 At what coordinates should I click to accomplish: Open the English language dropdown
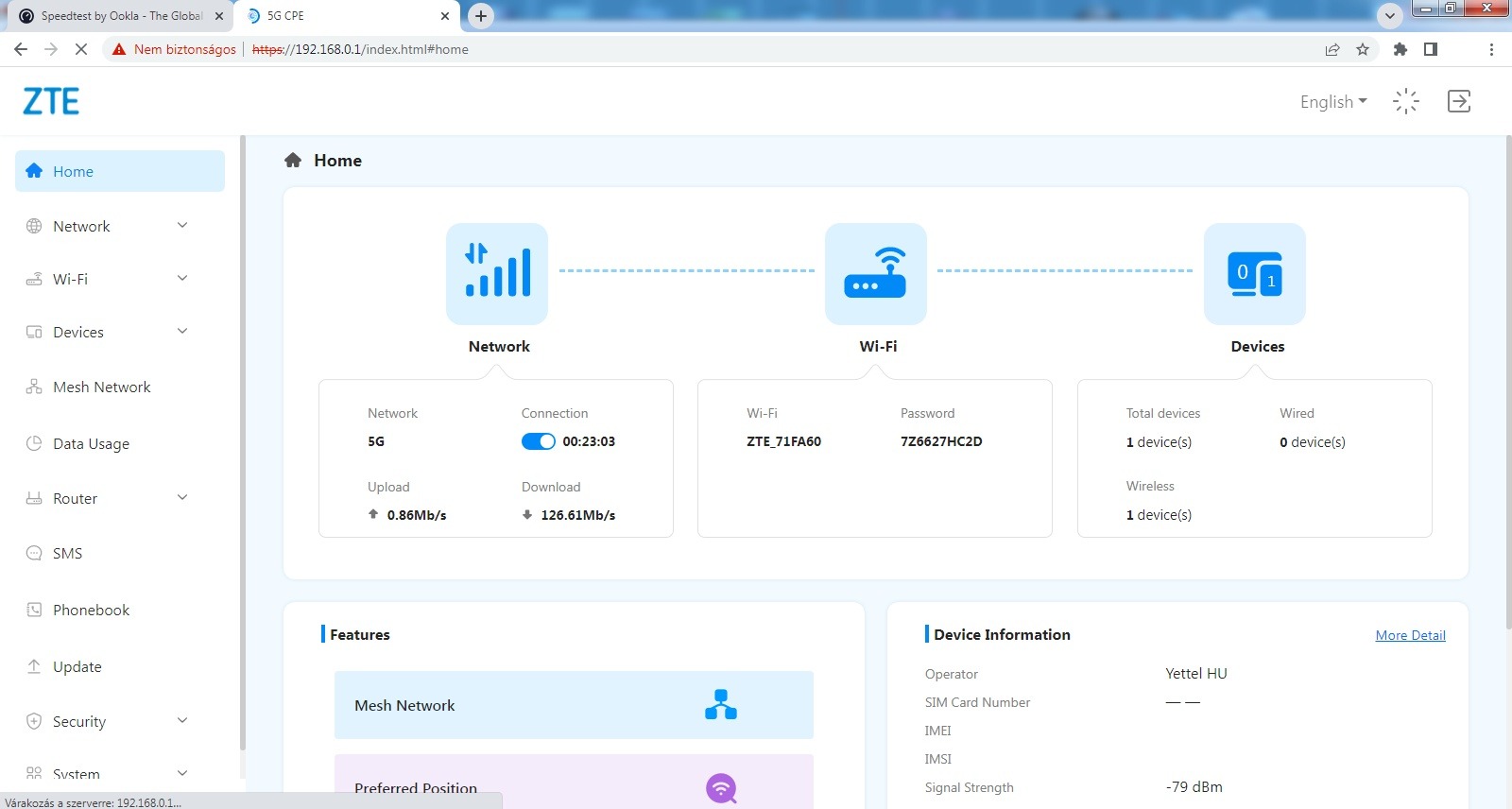click(x=1333, y=101)
